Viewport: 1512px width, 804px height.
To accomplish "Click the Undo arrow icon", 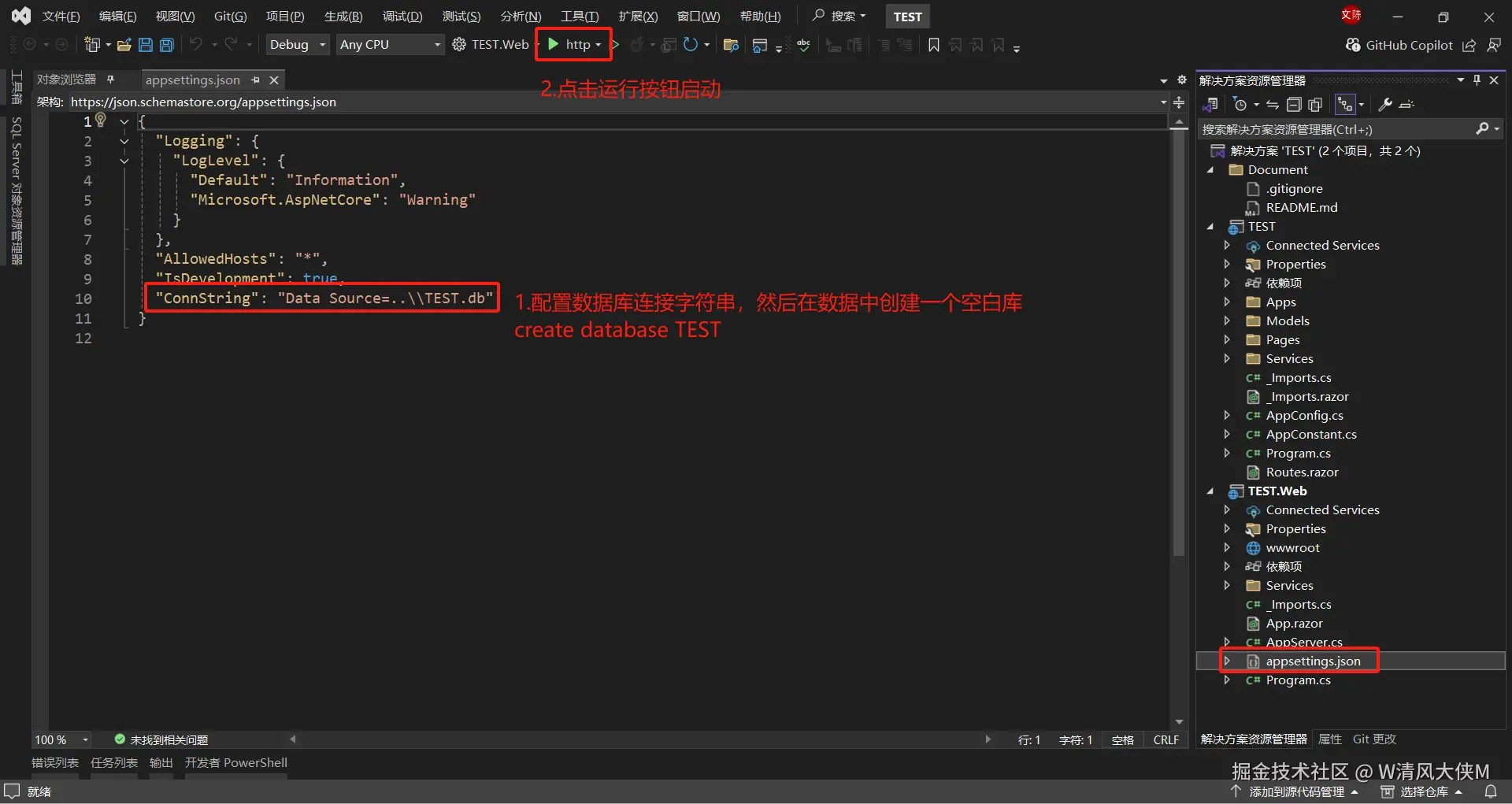I will point(196,44).
